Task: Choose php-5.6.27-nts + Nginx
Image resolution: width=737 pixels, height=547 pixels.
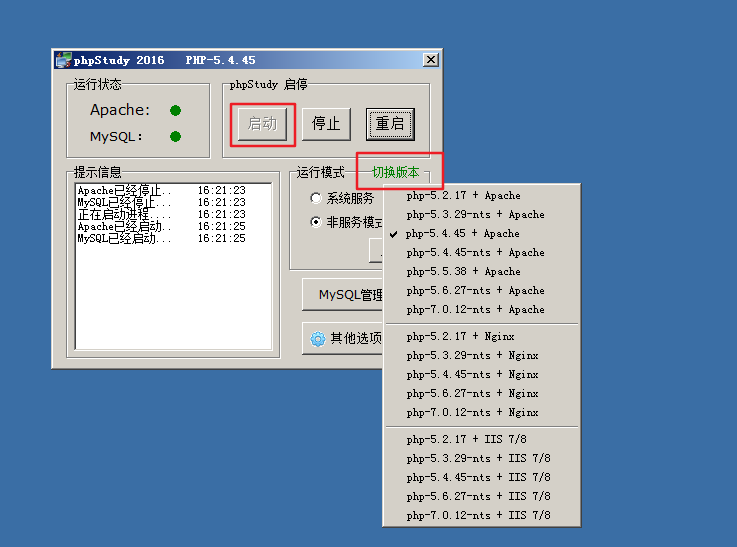Action: click(482, 393)
